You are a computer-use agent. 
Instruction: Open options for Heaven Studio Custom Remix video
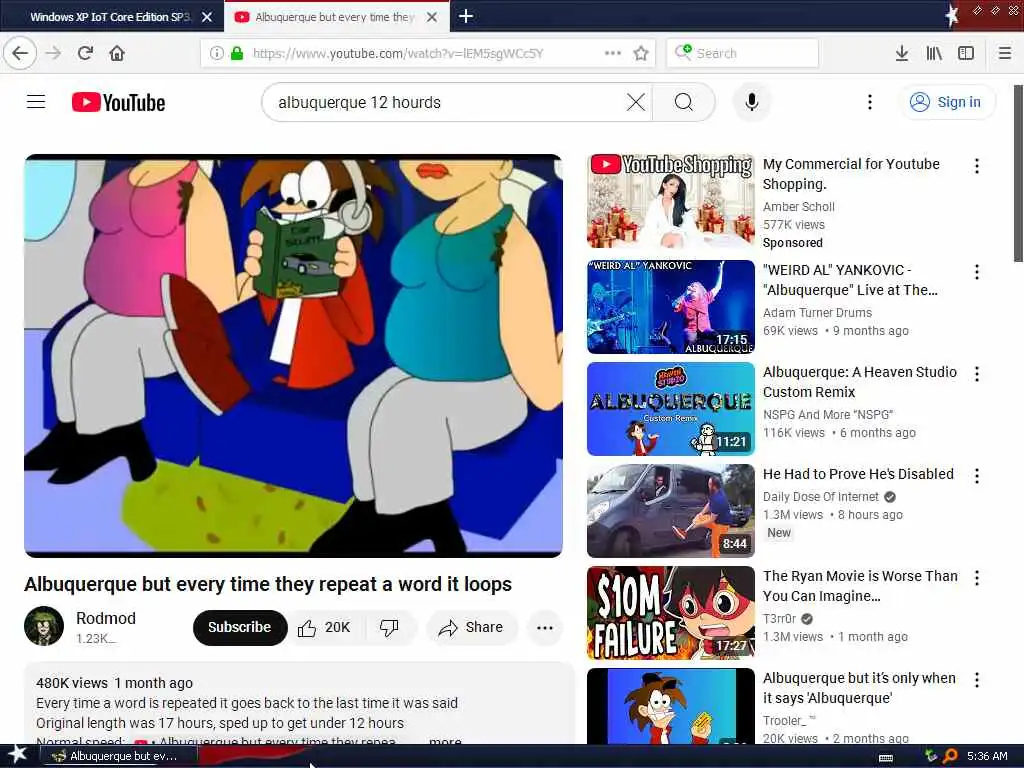pyautogui.click(x=977, y=374)
